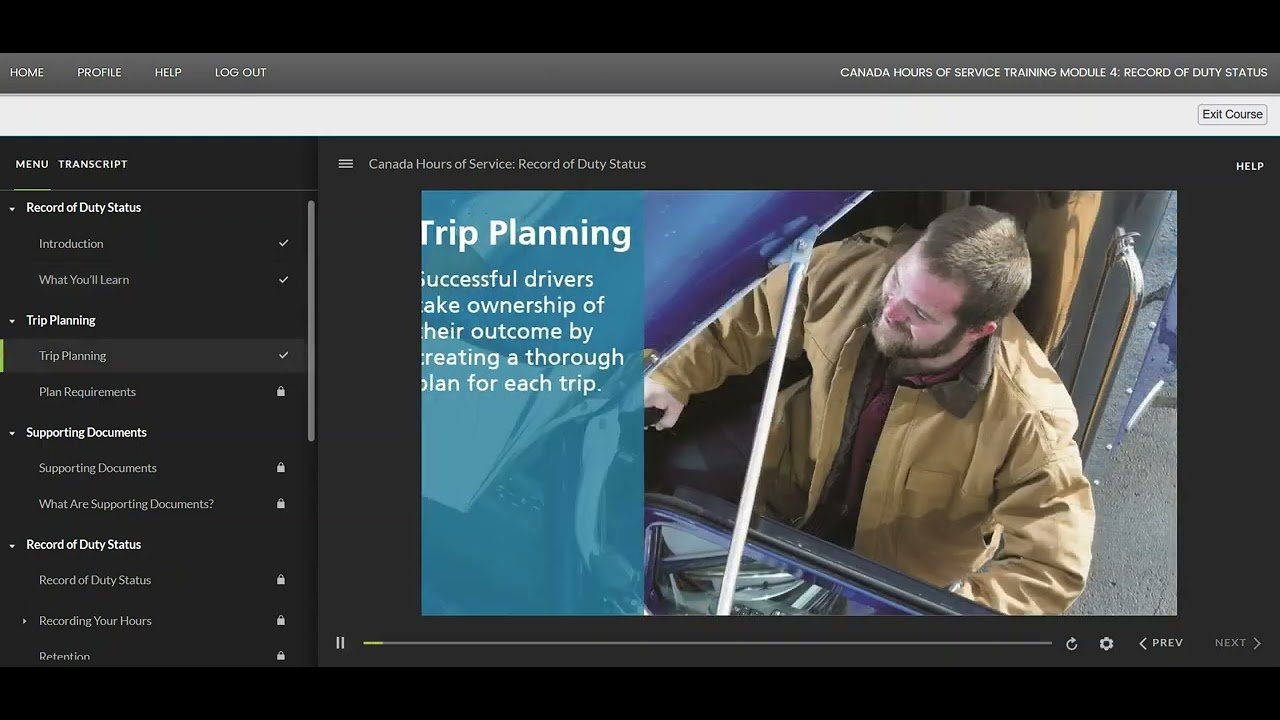
Task: Click the lock icon beside Plan Requirements
Action: [x=281, y=392]
